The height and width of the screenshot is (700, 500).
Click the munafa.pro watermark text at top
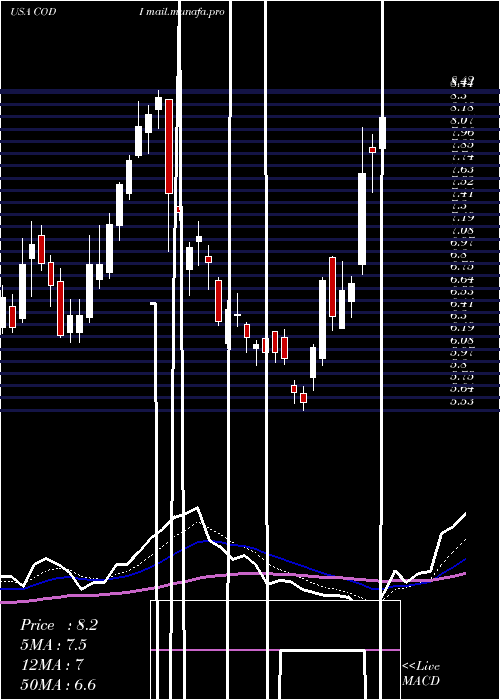point(182,12)
